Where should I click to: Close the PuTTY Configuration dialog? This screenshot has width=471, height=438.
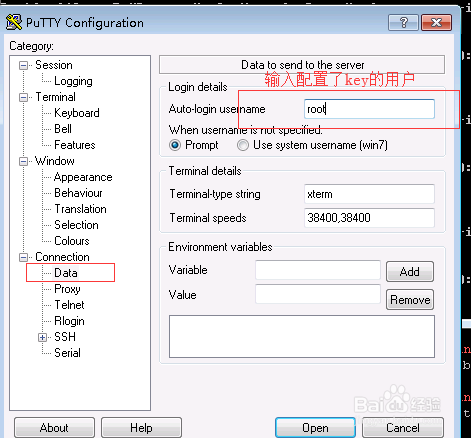[436, 23]
